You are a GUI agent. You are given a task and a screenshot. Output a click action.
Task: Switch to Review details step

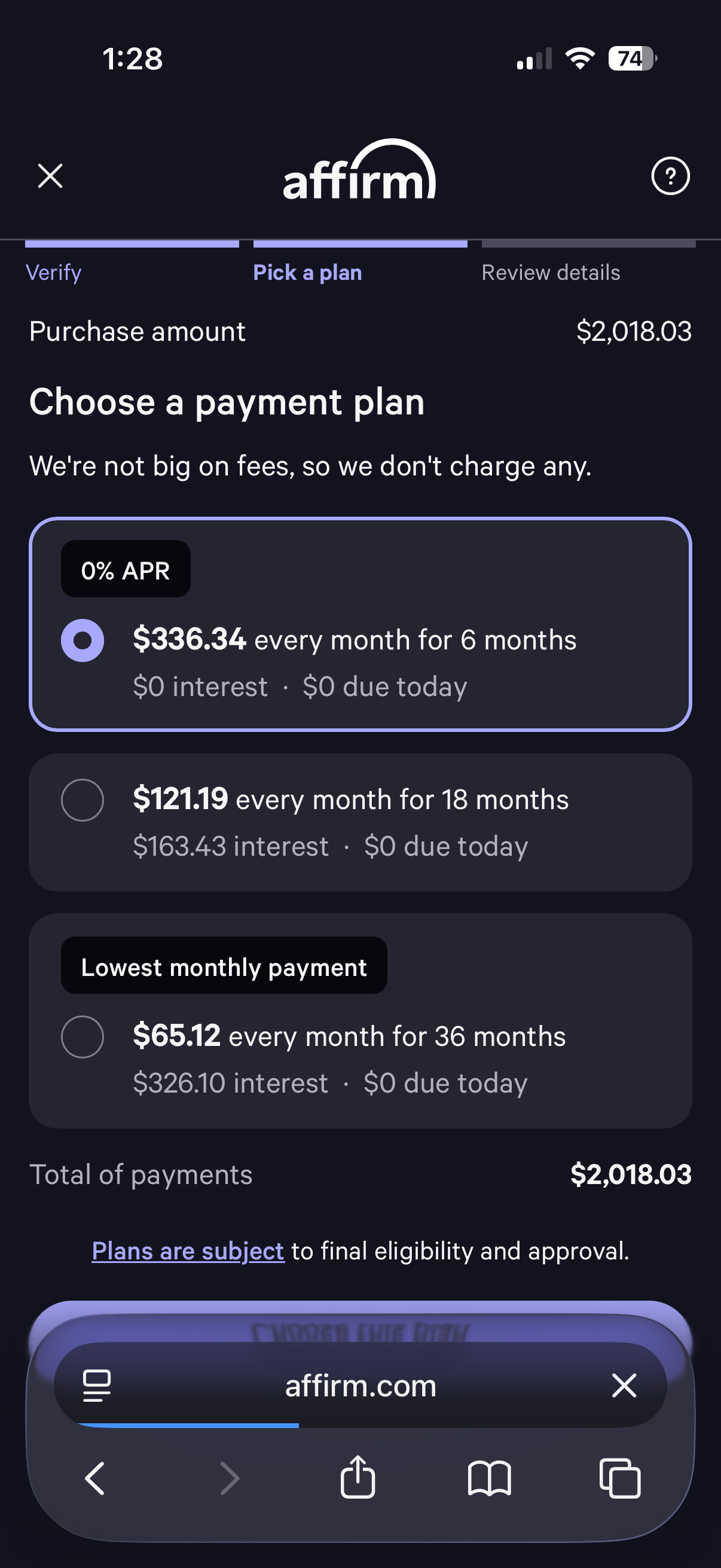click(551, 272)
